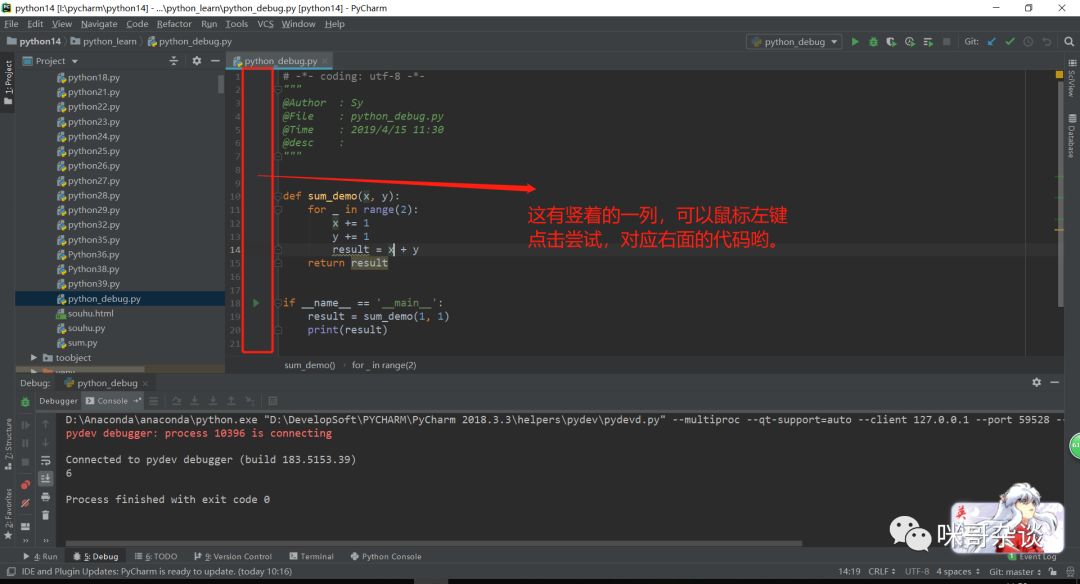Clear console with the trash can icon
1080x584 pixels.
coord(45,515)
